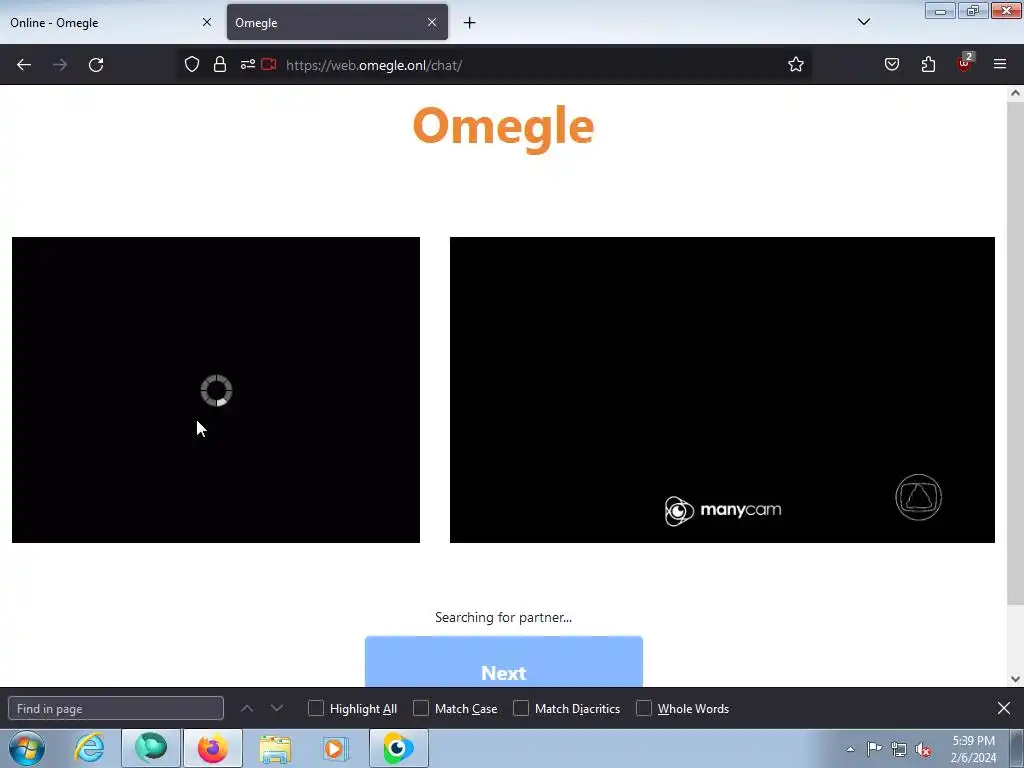Screen dimensions: 1024x768
Task: Close the active Omegle tab
Action: 432,22
